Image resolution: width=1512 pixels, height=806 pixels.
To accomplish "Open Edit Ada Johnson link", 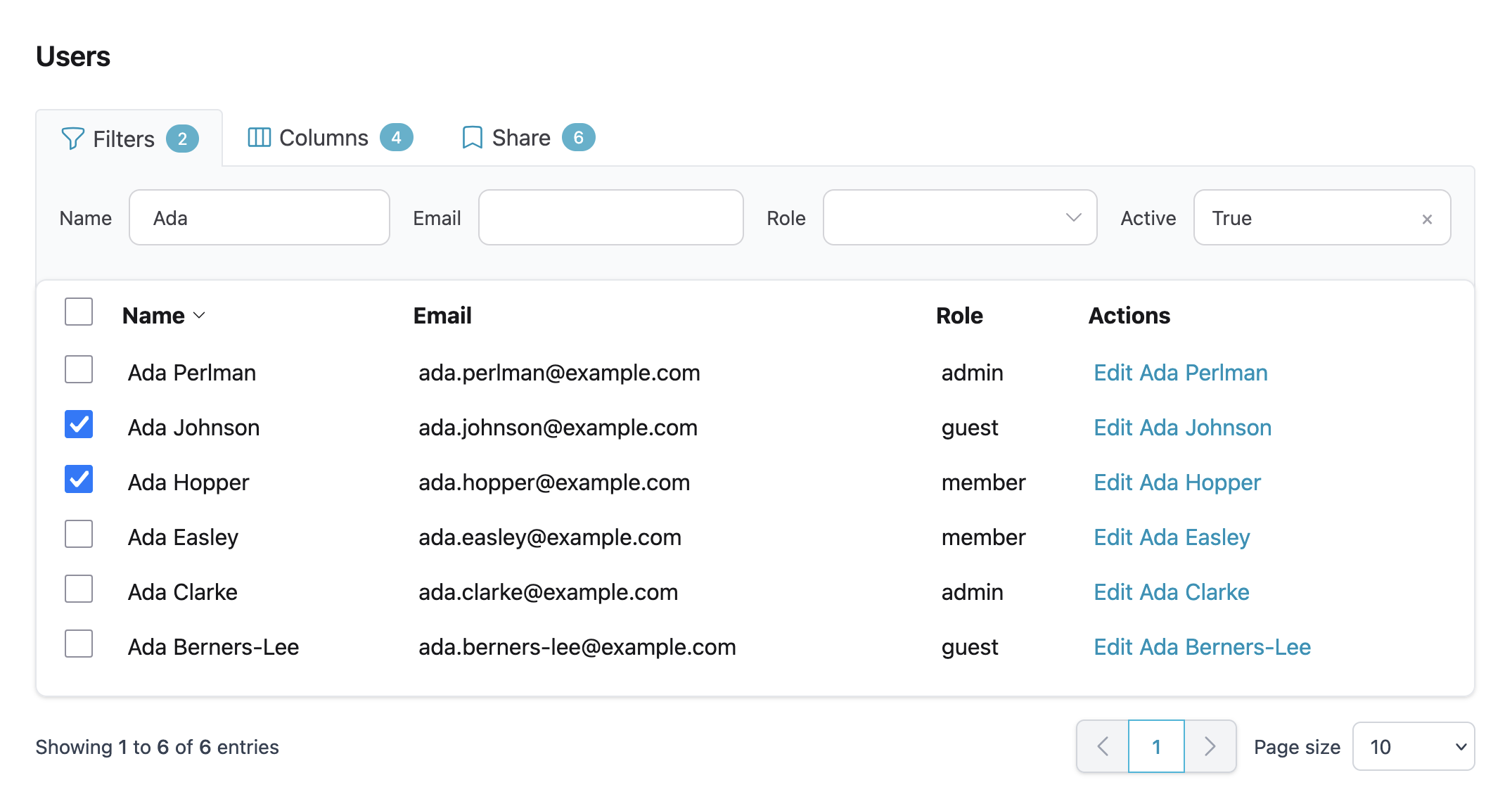I will tap(1183, 428).
